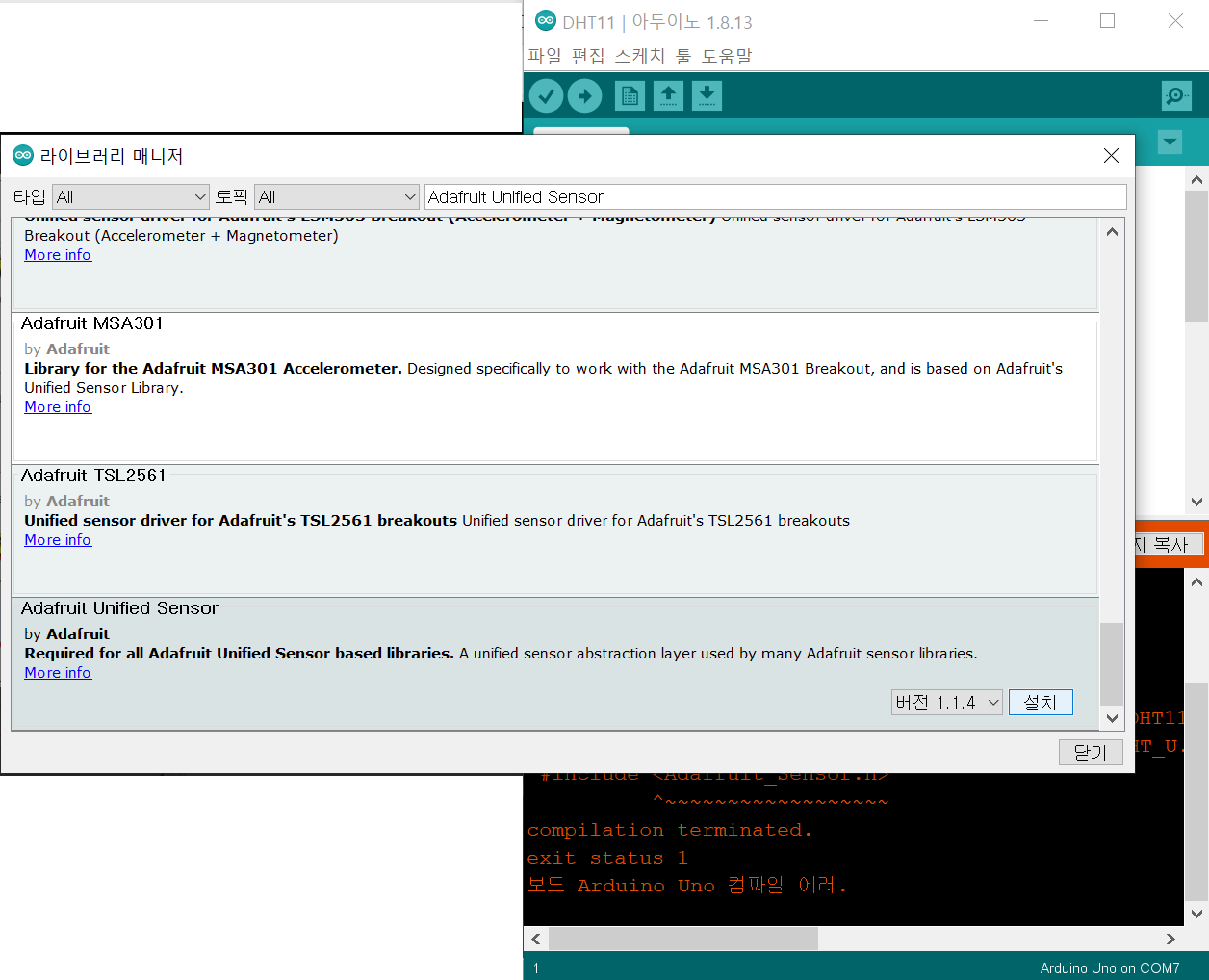
Task: Click the 닫기 (Close) button
Action: [x=1091, y=753]
